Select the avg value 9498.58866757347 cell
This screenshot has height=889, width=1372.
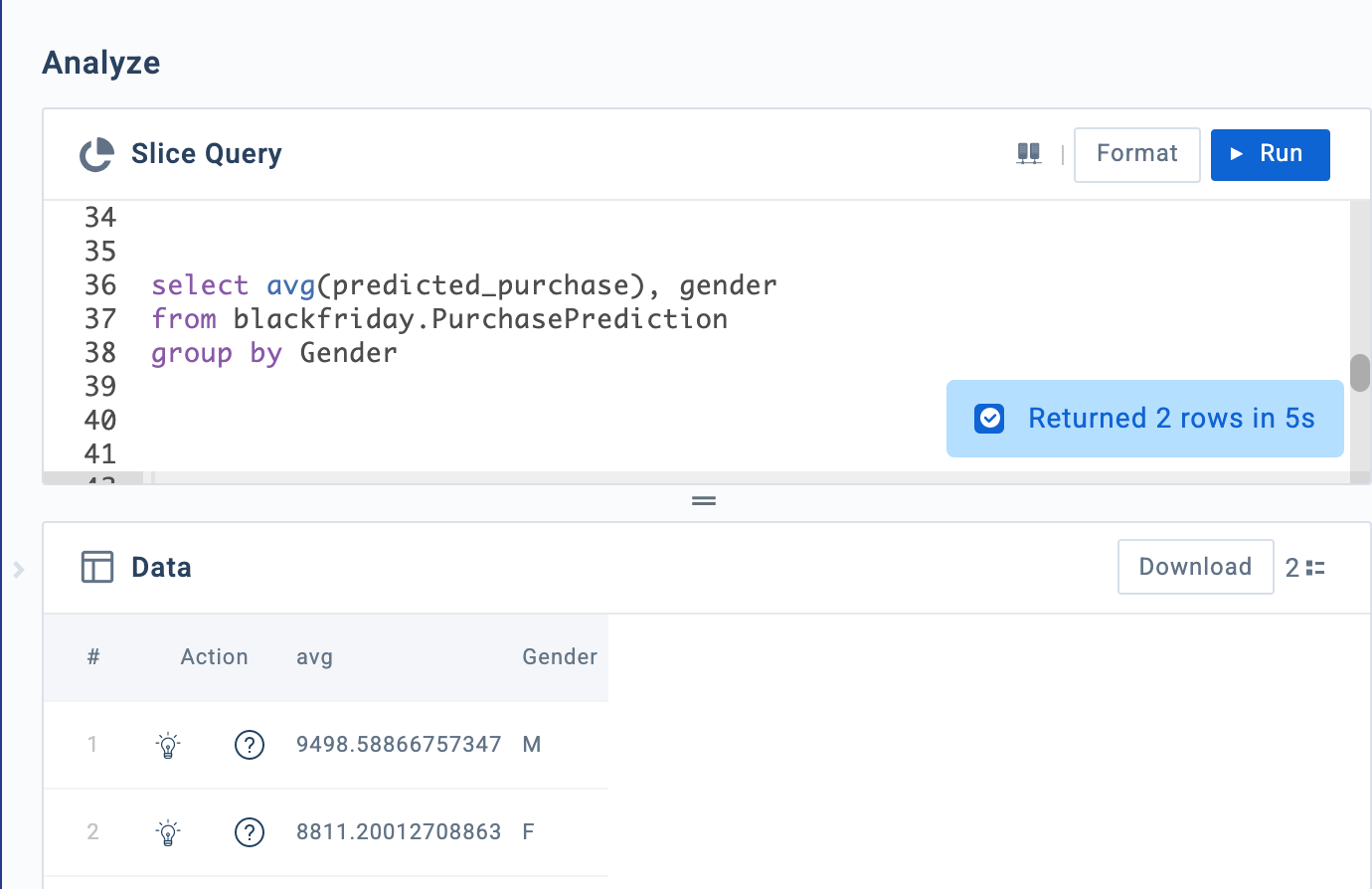399,745
